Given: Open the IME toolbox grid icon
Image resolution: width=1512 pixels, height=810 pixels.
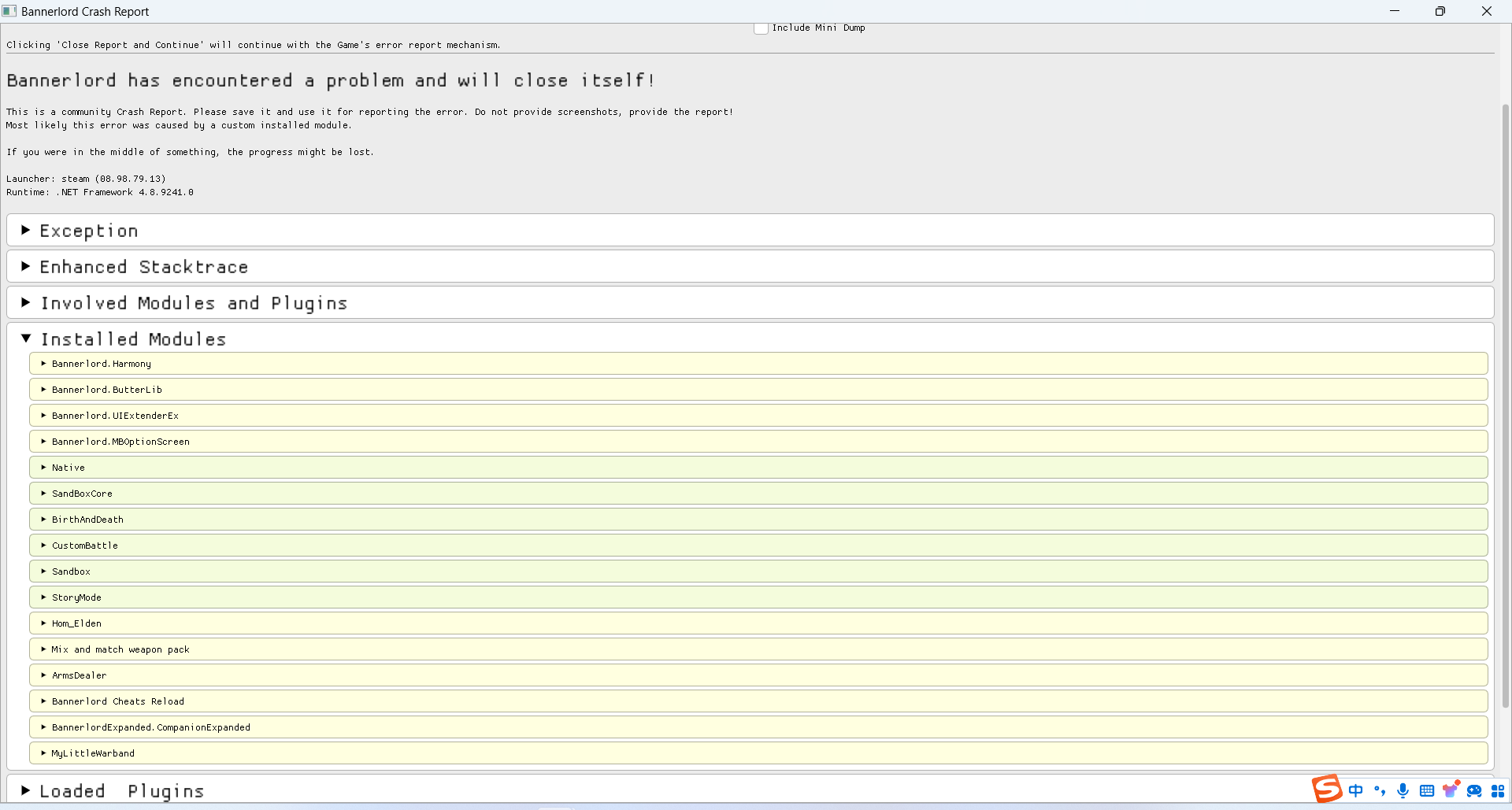Looking at the screenshot, I should pos(1498,790).
